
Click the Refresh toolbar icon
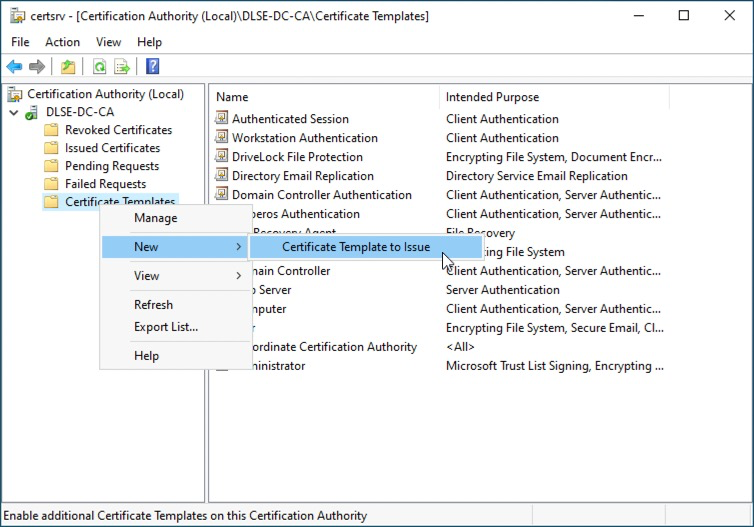[99, 67]
